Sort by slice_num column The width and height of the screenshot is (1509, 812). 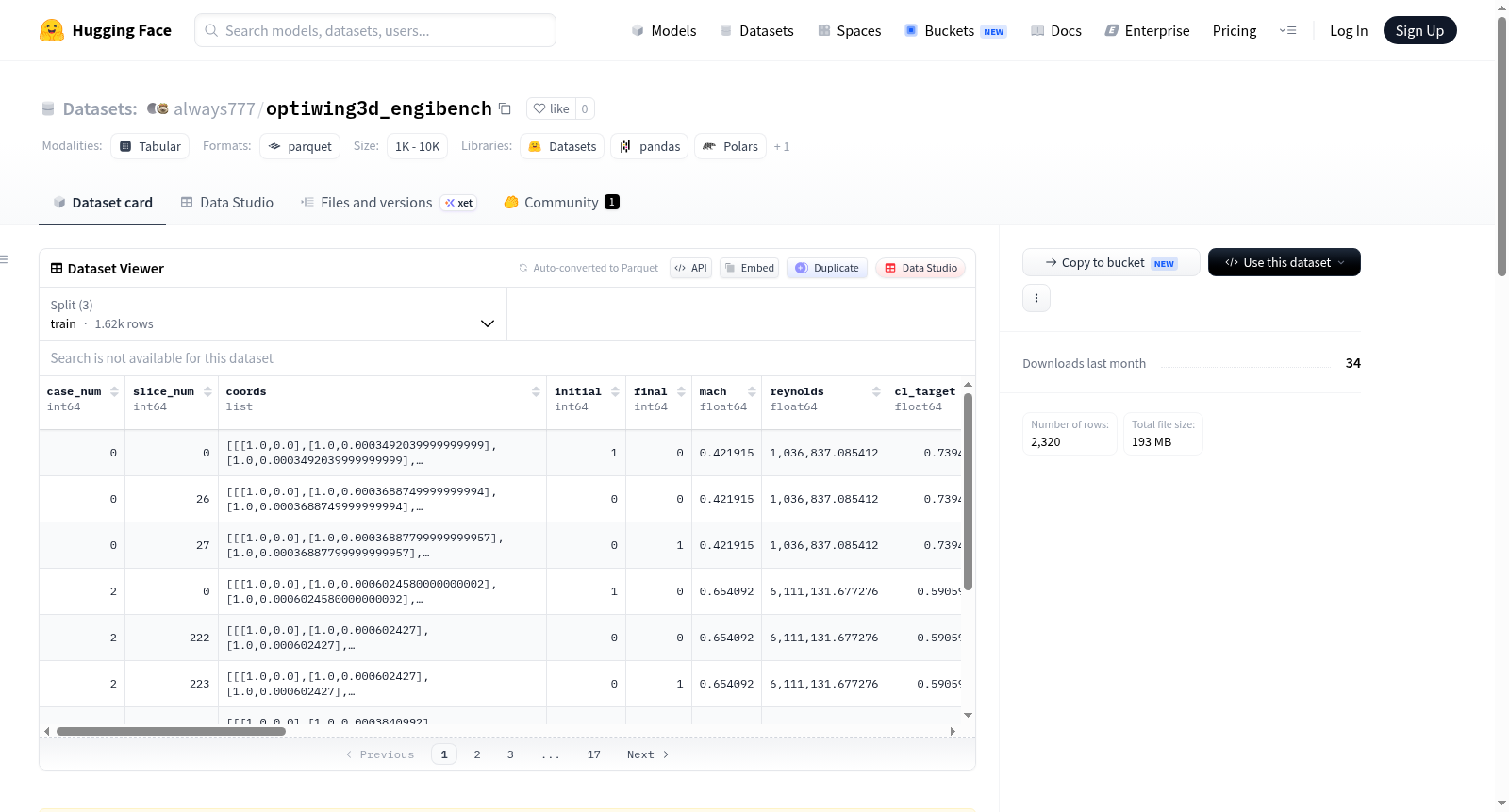(x=207, y=391)
